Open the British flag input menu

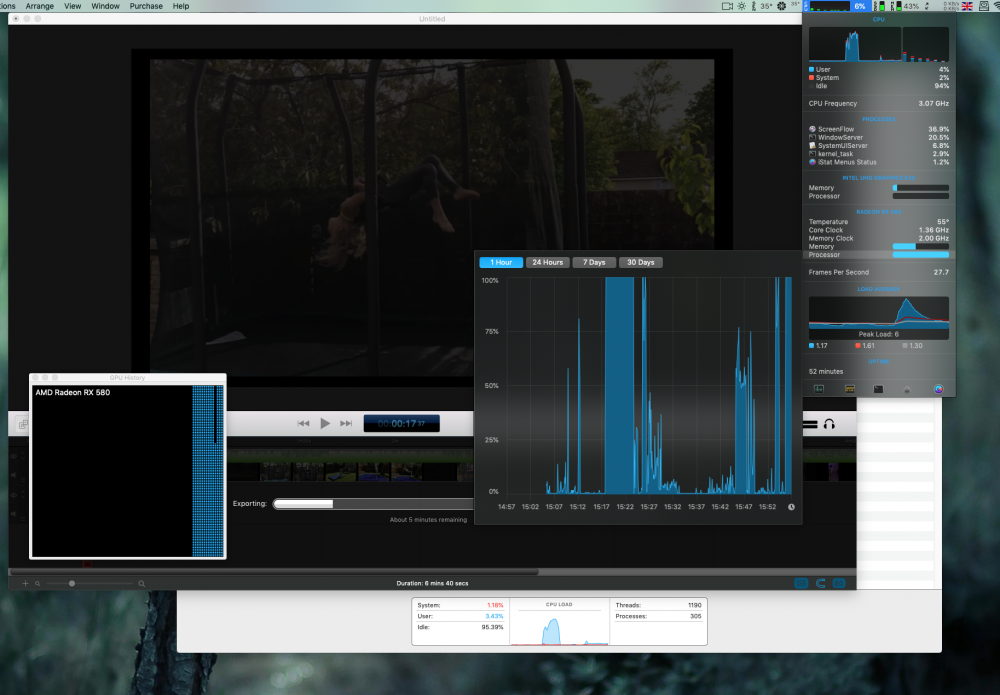coord(967,6)
